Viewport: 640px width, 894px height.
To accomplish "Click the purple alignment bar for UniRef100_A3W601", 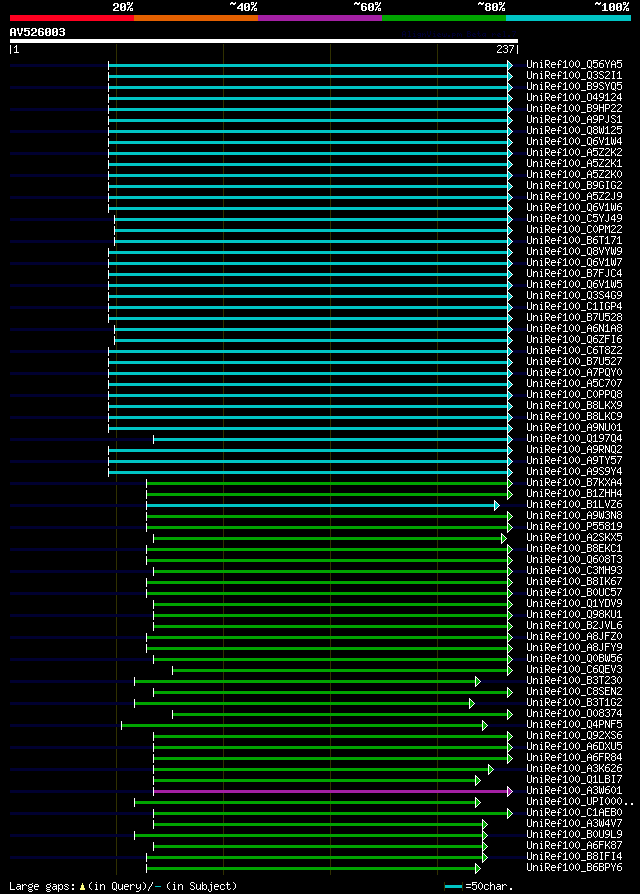I will pos(333,791).
